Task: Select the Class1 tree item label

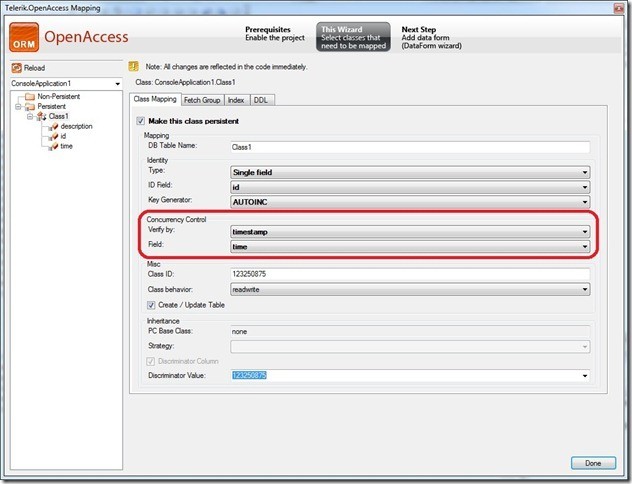Action: pyautogui.click(x=59, y=116)
